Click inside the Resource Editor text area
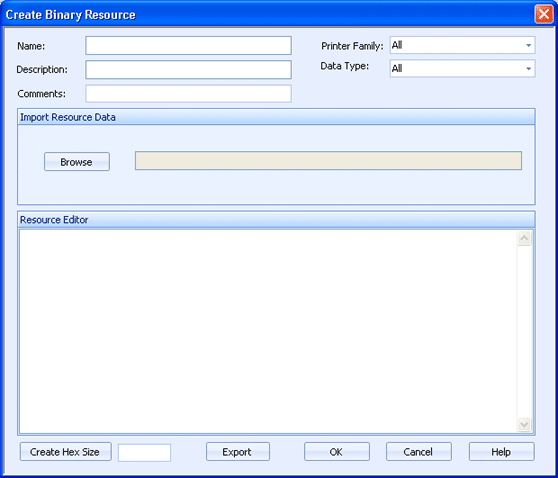Image resolution: width=558 pixels, height=478 pixels. point(268,331)
